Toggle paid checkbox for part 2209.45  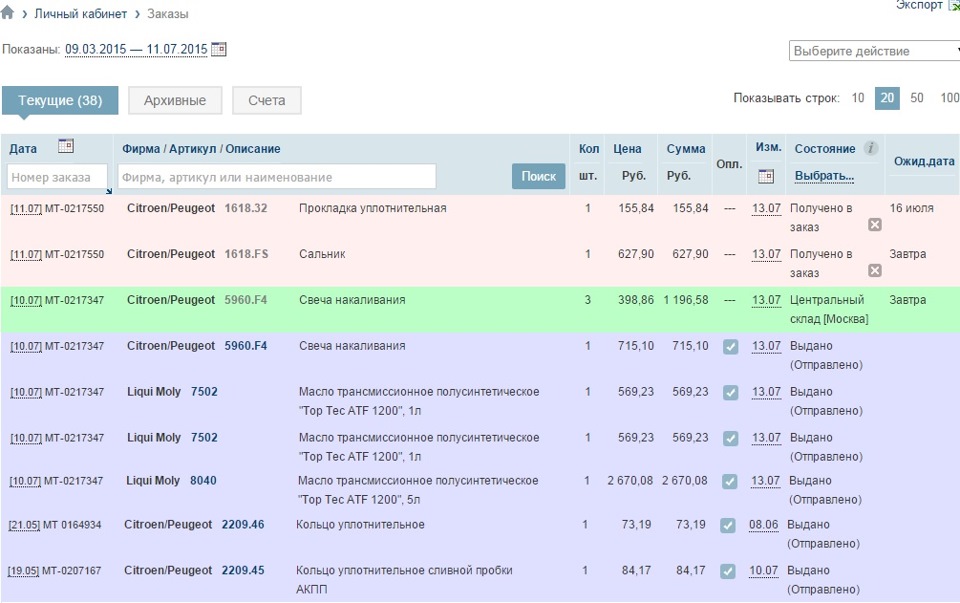[728, 572]
